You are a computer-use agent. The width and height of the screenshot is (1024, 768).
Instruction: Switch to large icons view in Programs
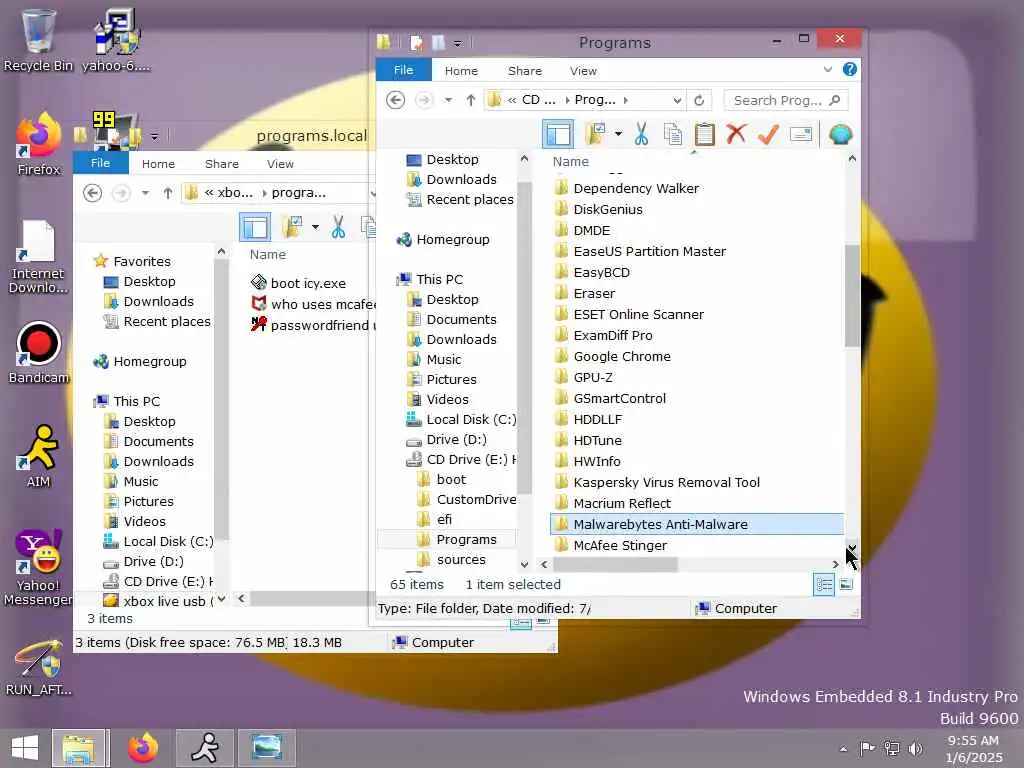point(846,584)
